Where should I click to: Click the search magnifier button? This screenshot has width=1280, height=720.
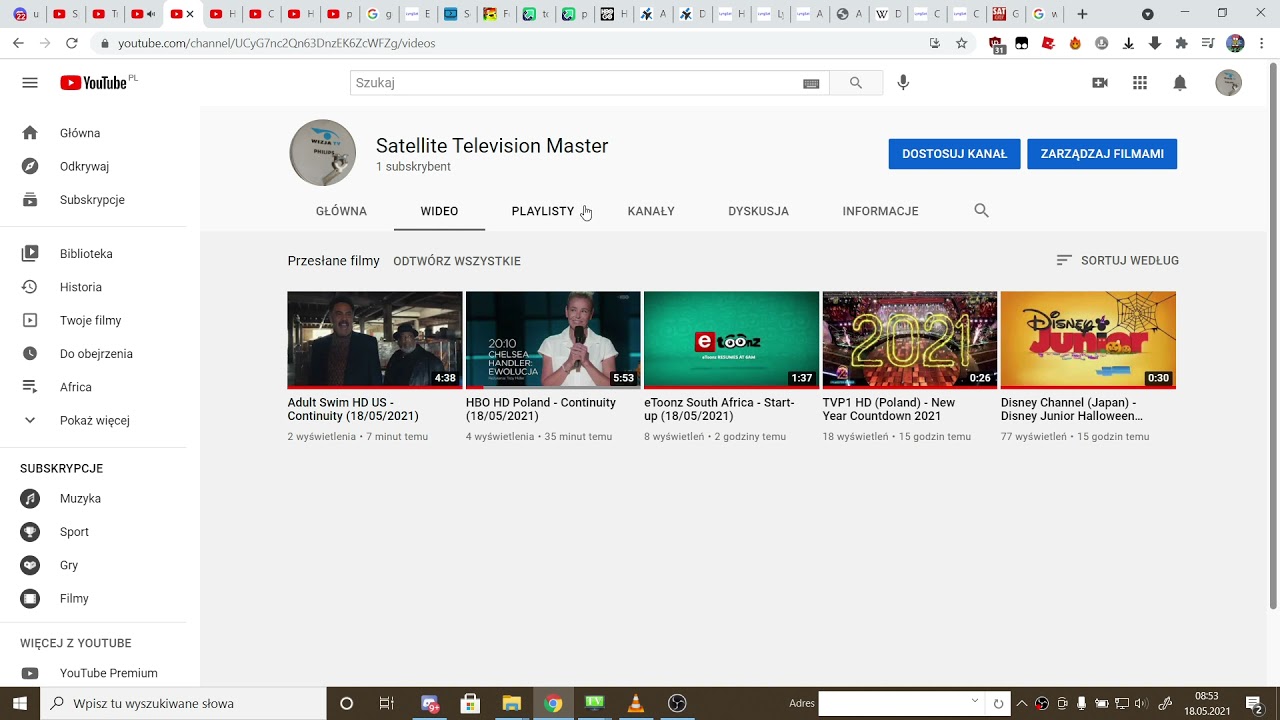coord(856,83)
